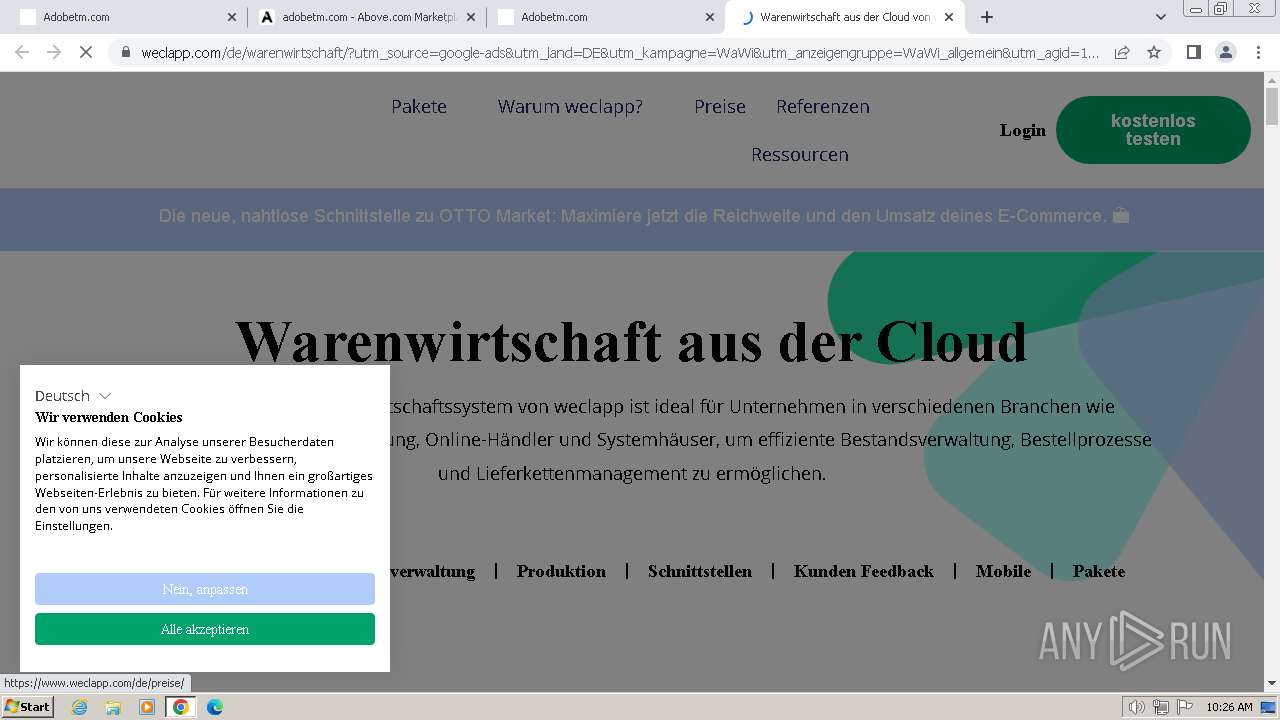Click the kostenlos testen button
This screenshot has width=1280, height=720.
[1153, 130]
